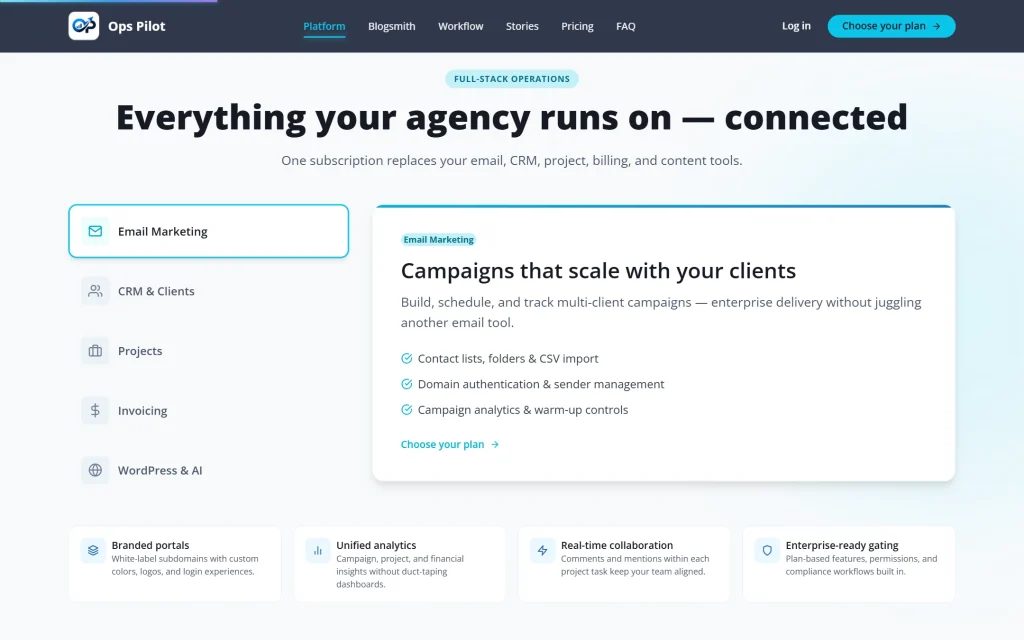
Task: Click the shield icon on Enterprise-ready gating
Action: [x=767, y=551]
